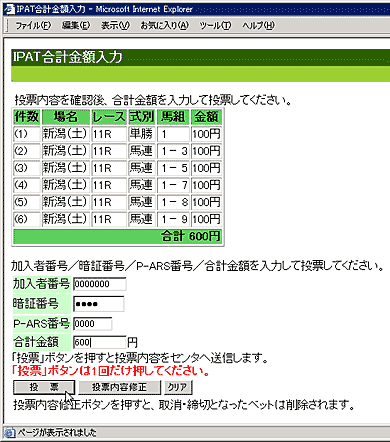Click the 件数 column header
The height and width of the screenshot is (442, 390).
point(27,117)
